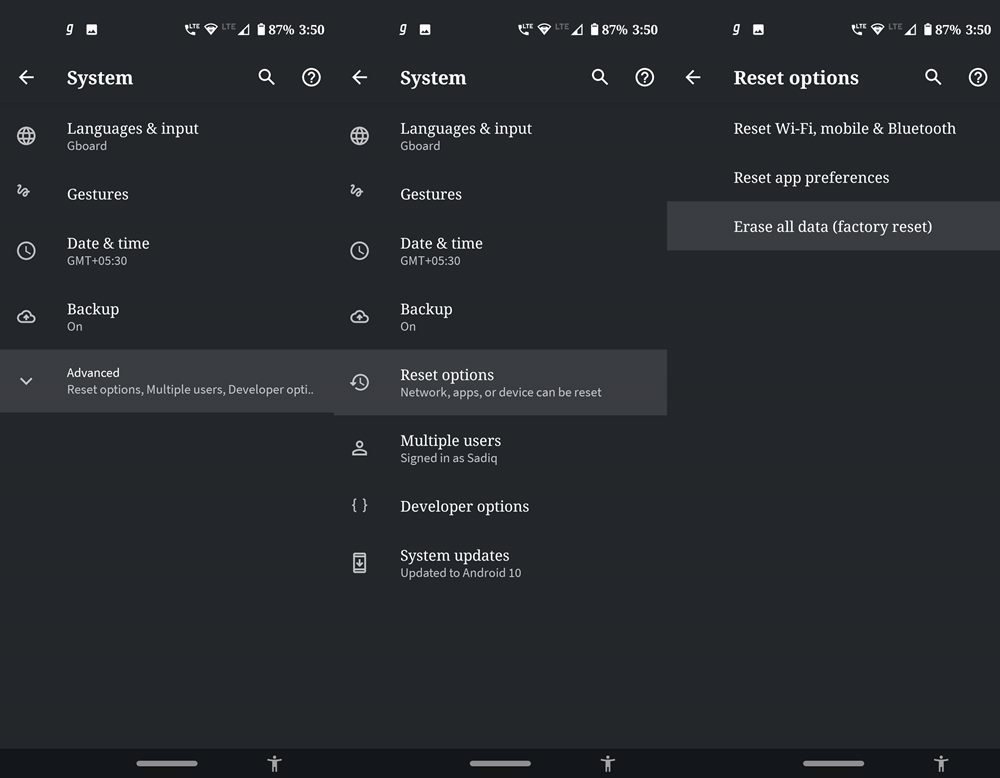
Task: Go back from the Reset options screen
Action: [x=693, y=77]
